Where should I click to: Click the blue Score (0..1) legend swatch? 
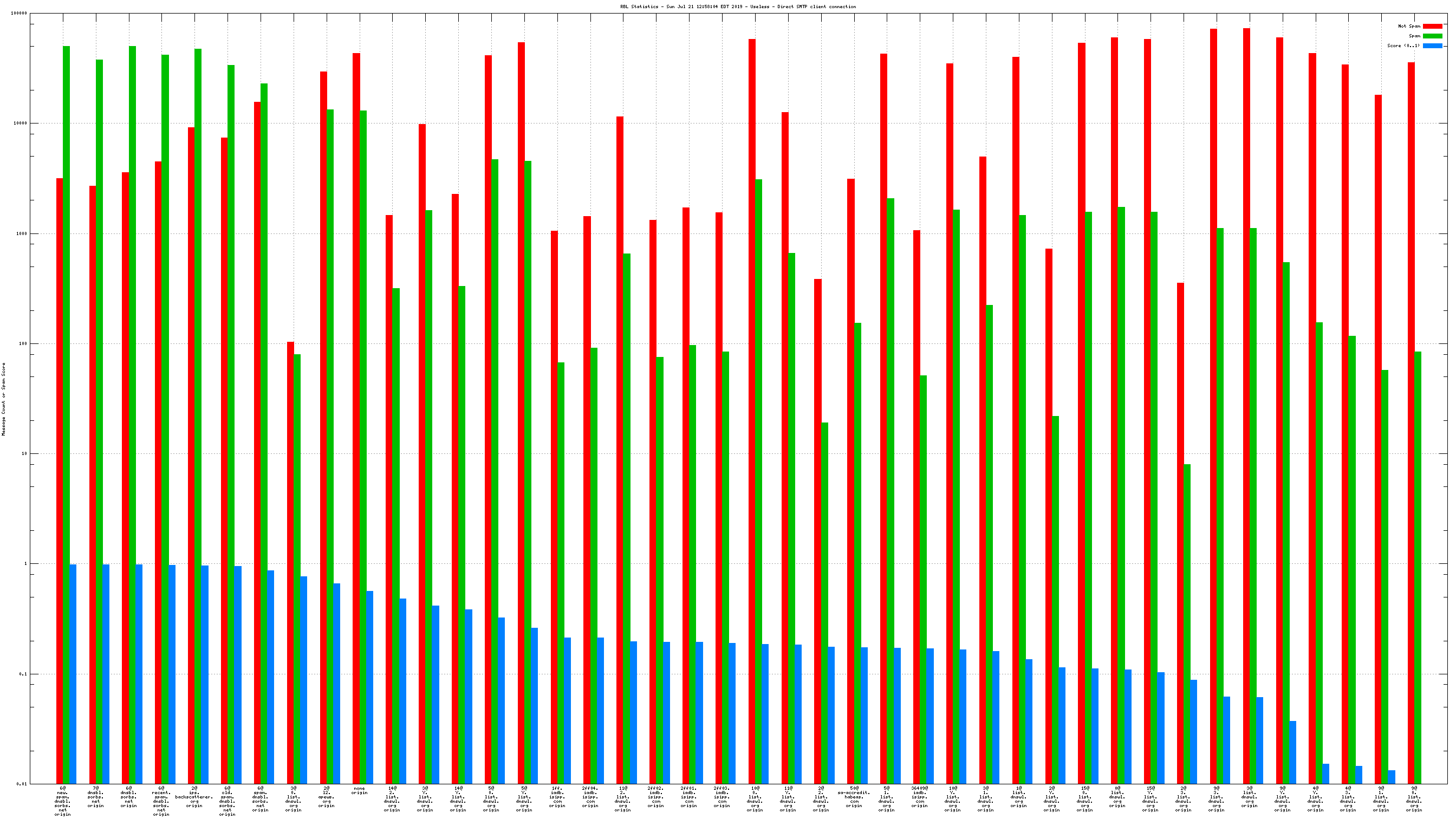coord(1432,46)
